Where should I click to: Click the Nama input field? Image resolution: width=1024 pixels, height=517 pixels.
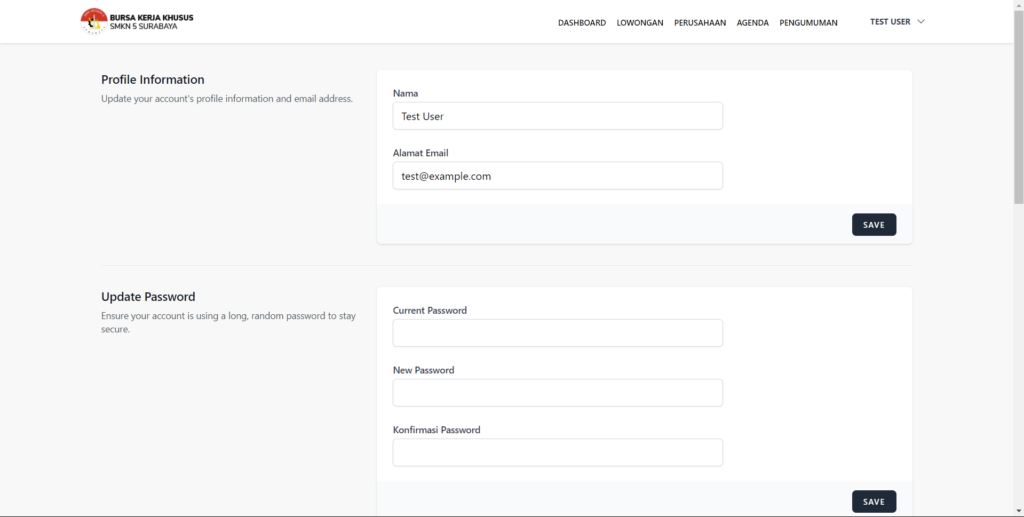tap(558, 116)
